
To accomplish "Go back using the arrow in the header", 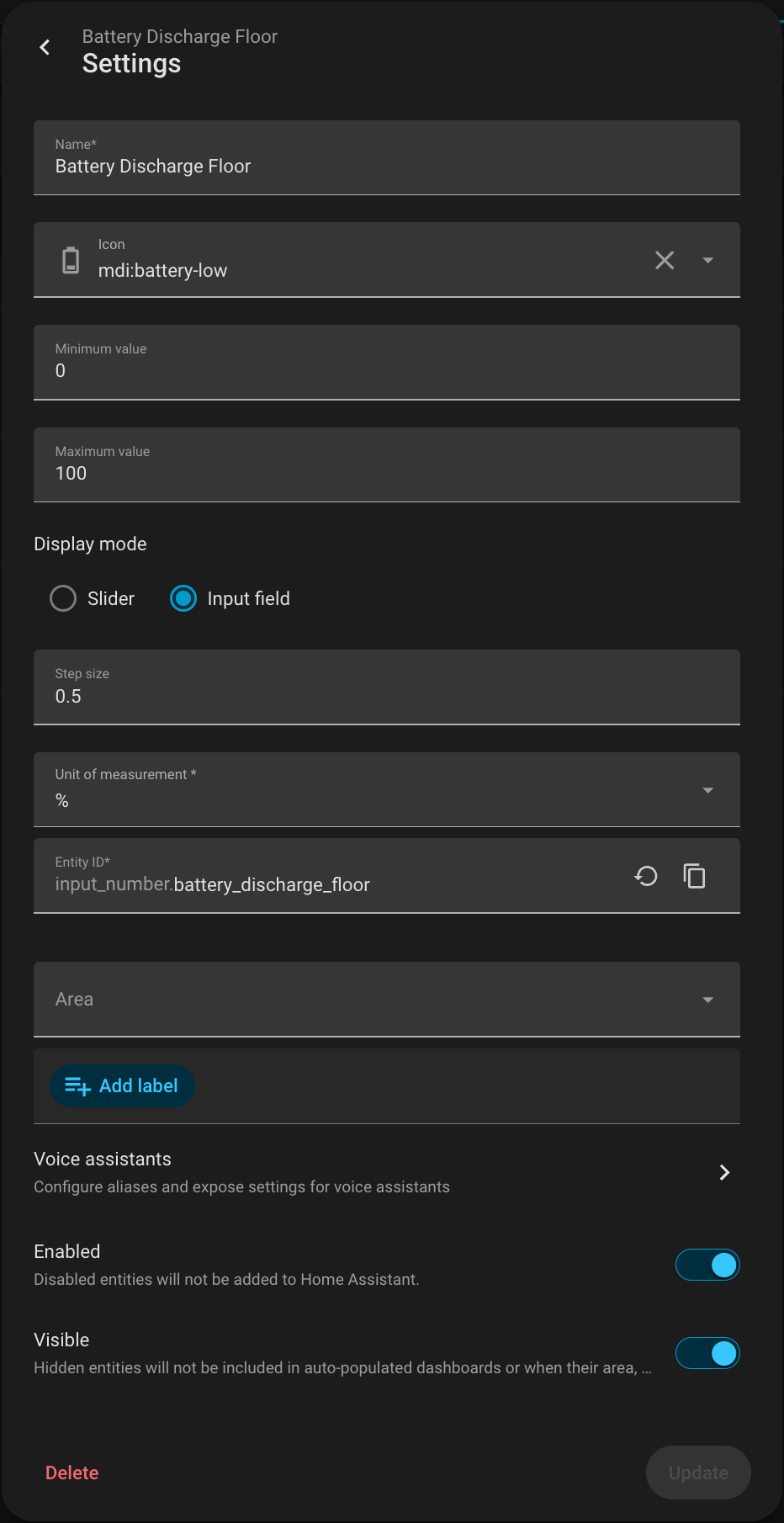I will [45, 48].
